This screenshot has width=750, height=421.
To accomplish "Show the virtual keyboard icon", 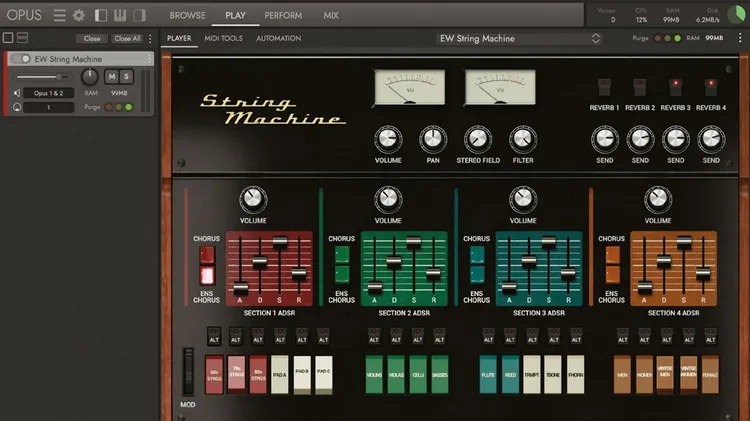I will 120,15.
